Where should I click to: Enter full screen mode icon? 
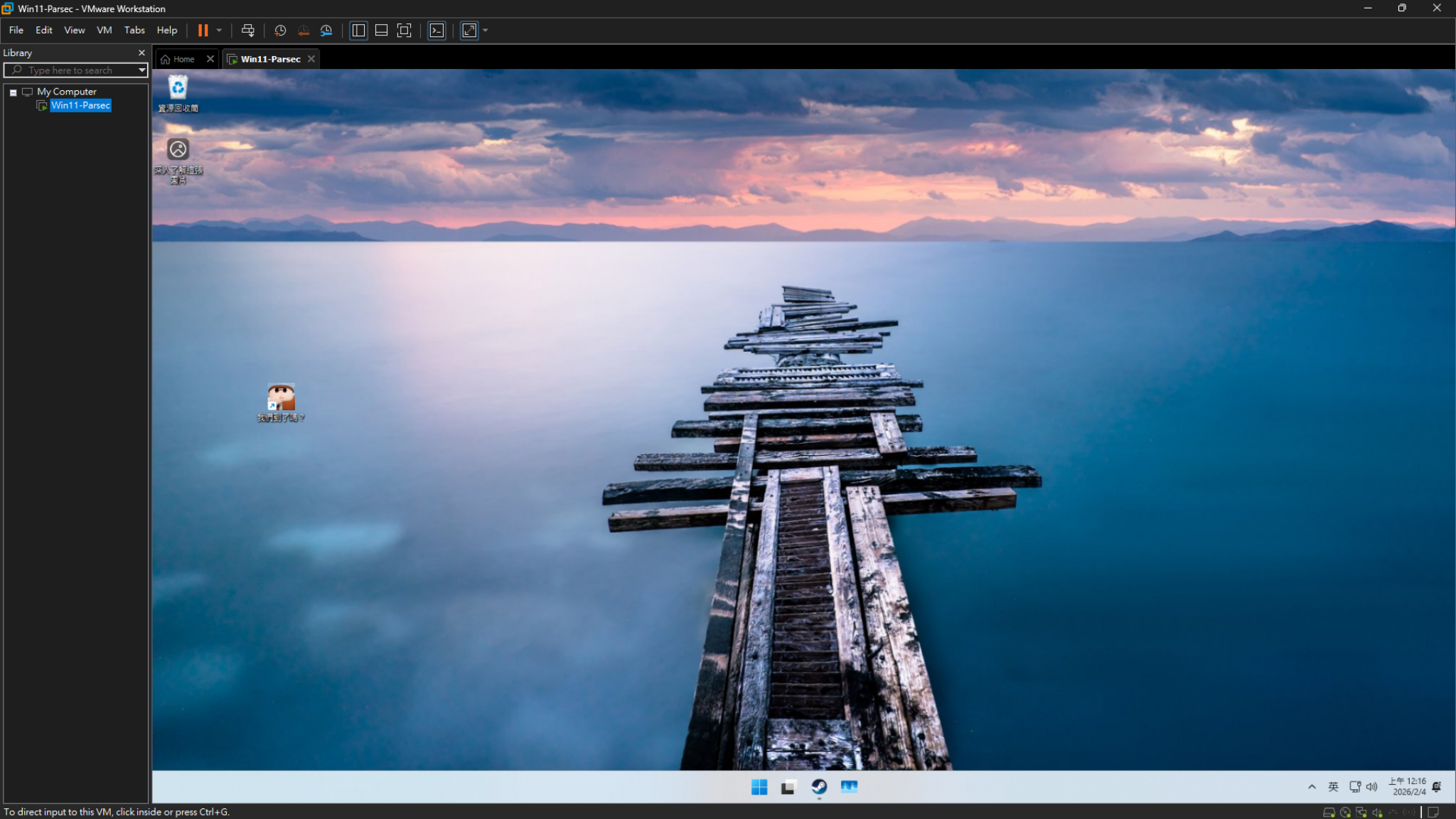tap(404, 31)
